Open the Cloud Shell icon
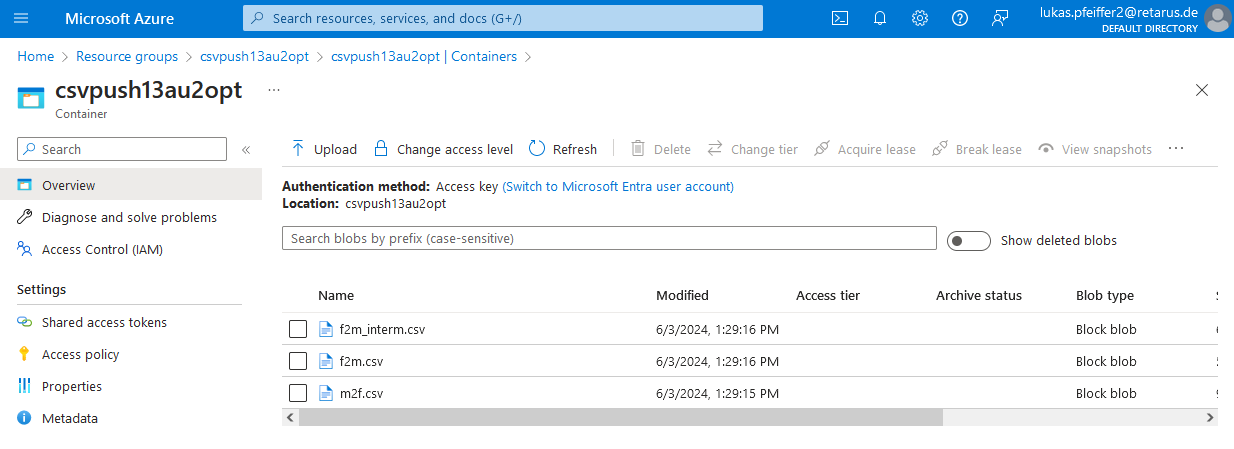Image resolution: width=1234 pixels, height=449 pixels. click(841, 18)
